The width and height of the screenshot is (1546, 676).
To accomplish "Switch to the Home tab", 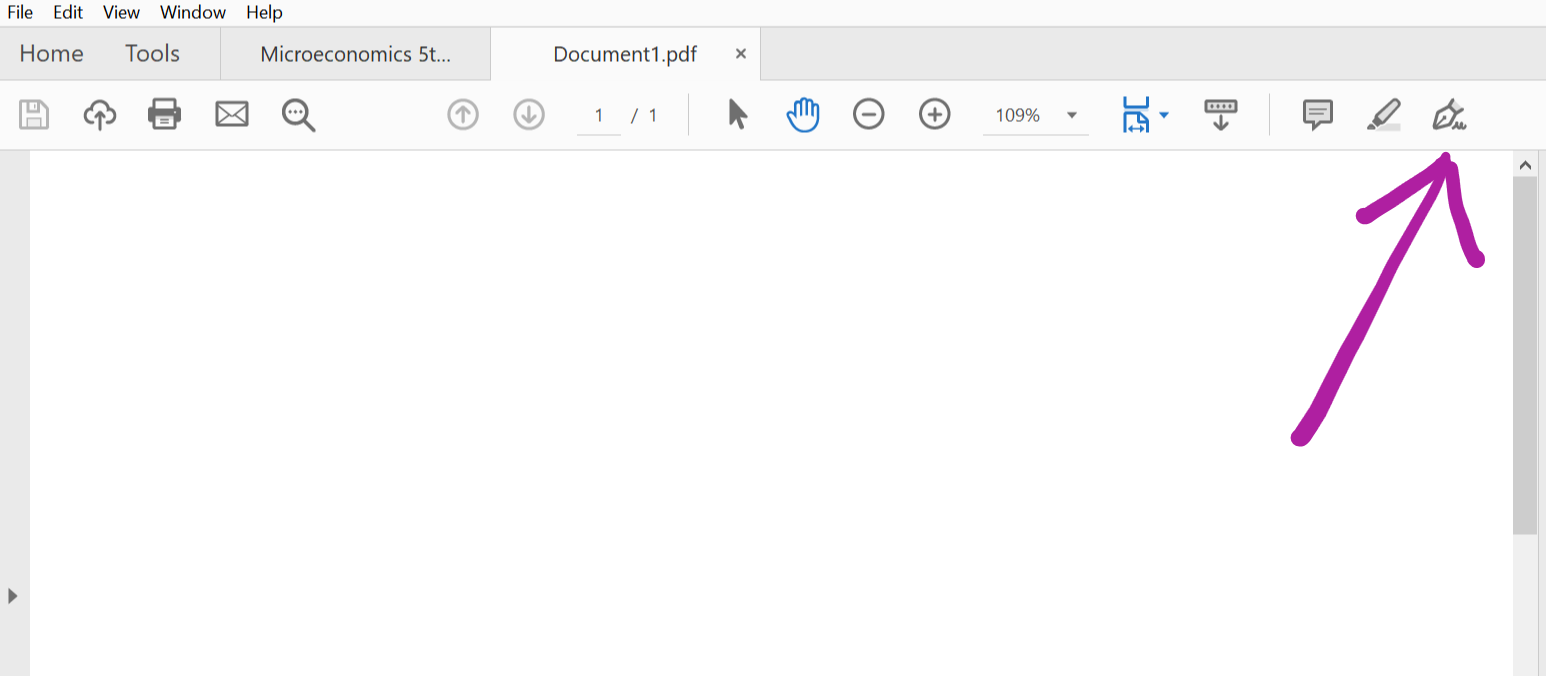I will (51, 54).
